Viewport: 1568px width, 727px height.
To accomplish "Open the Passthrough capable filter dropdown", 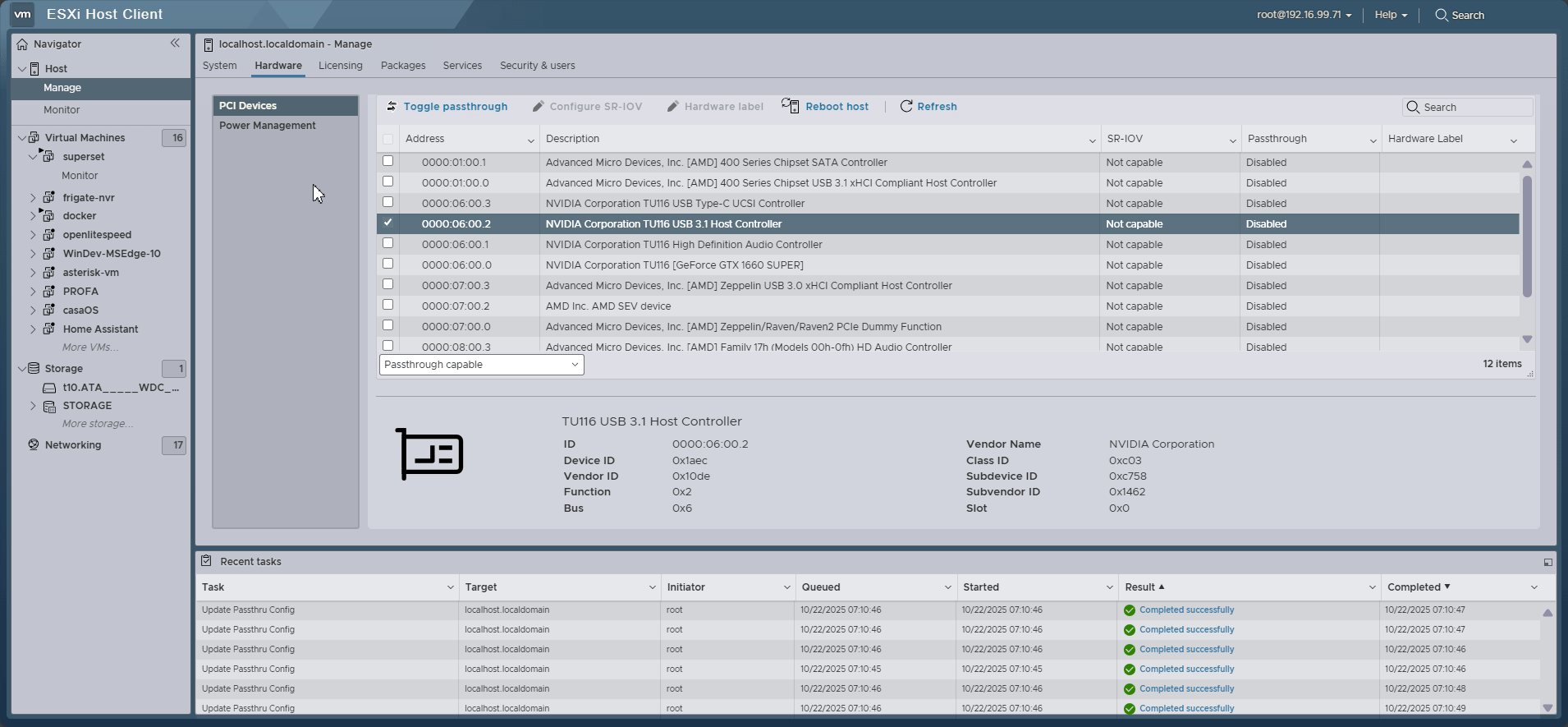I will coord(481,365).
